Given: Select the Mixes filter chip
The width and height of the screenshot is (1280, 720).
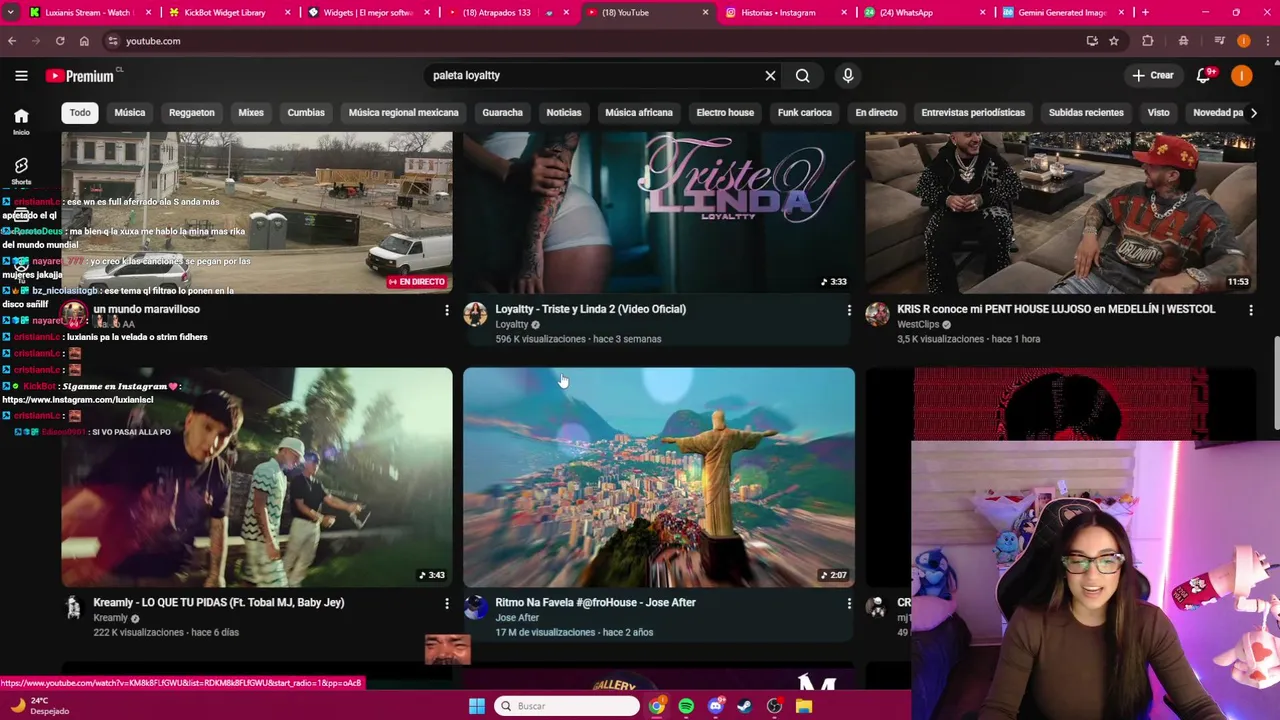Looking at the screenshot, I should [x=251, y=112].
